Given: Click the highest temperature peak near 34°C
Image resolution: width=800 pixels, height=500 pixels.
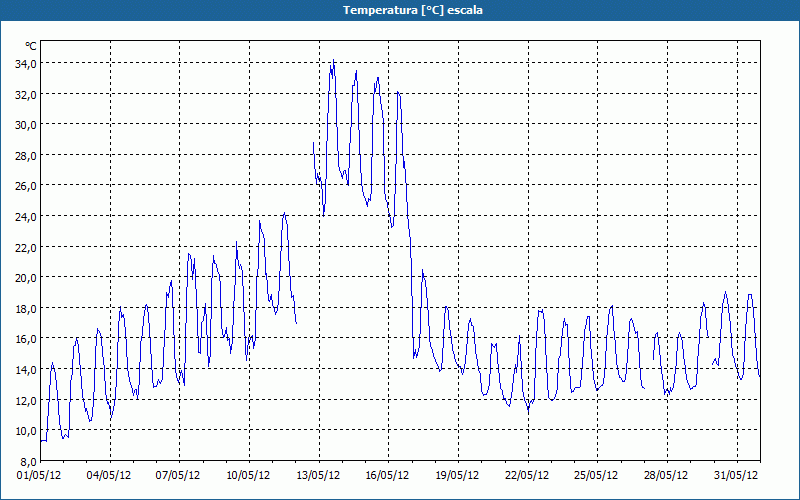Looking at the screenshot, I should coord(333,61).
